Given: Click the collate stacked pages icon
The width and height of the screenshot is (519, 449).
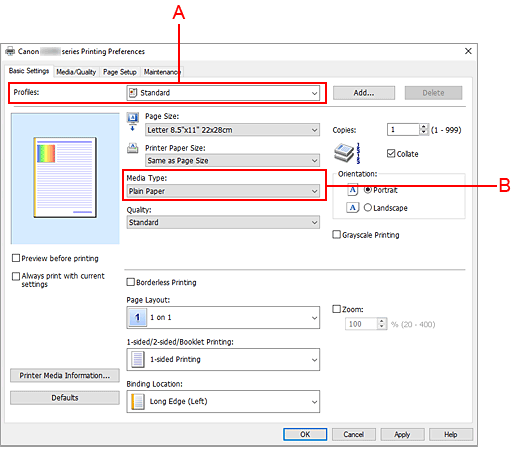Looking at the screenshot, I should 347,153.
